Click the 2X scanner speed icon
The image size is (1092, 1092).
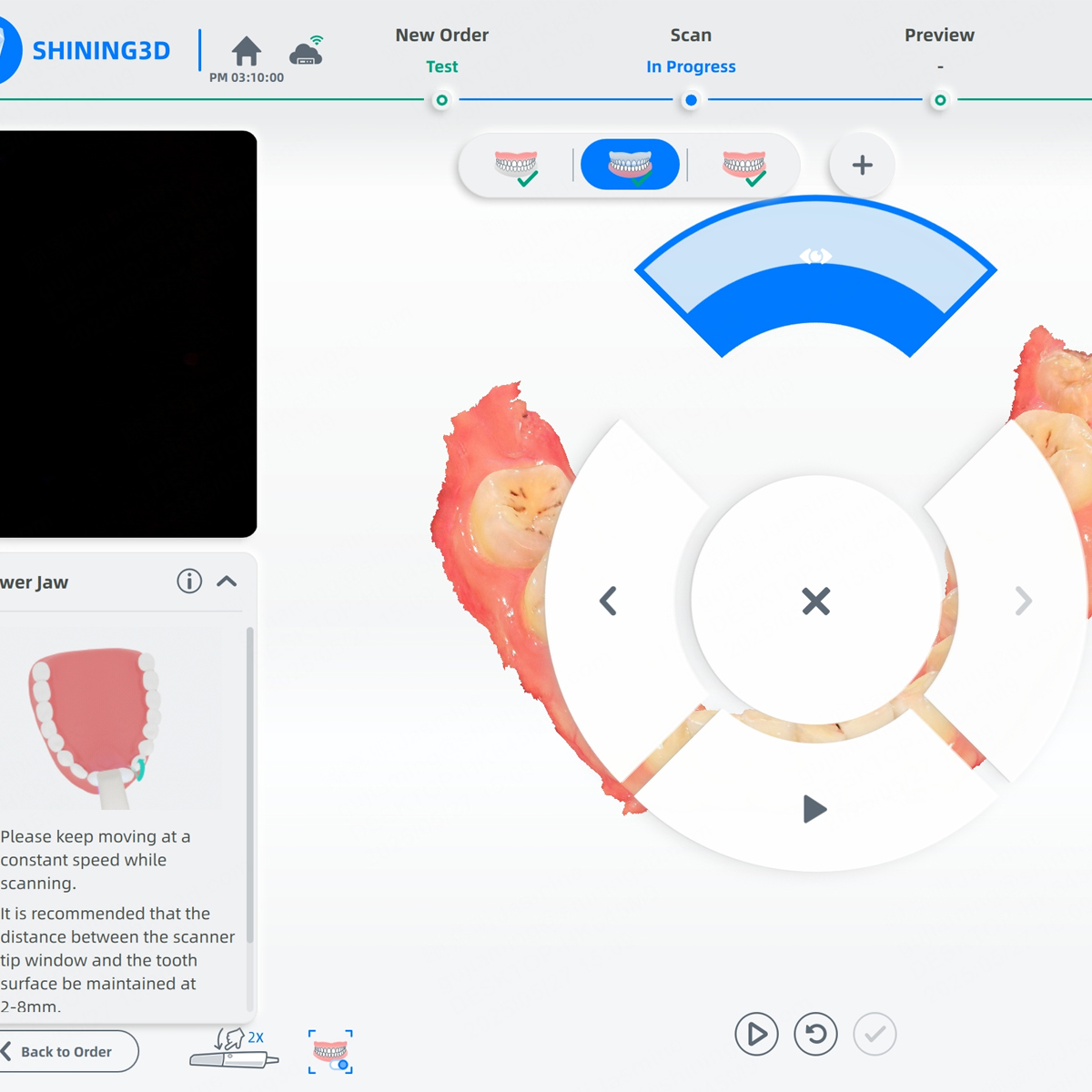235,1050
